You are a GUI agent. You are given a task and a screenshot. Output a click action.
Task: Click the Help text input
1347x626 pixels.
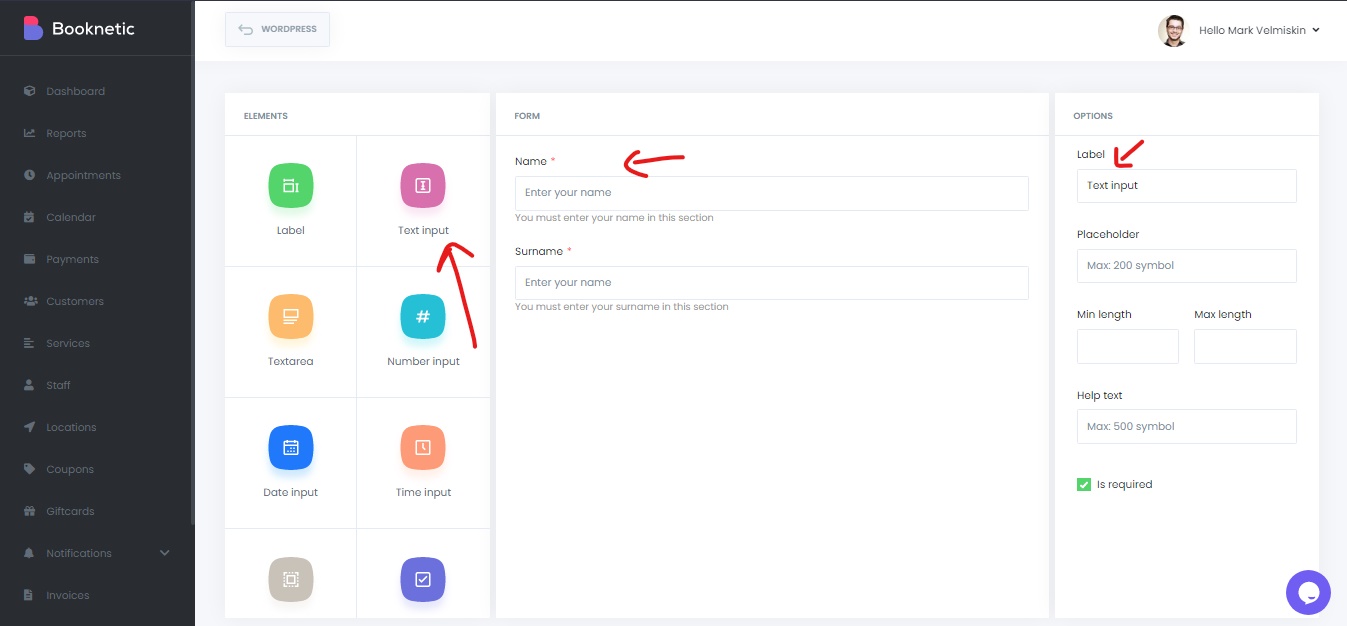[1186, 426]
